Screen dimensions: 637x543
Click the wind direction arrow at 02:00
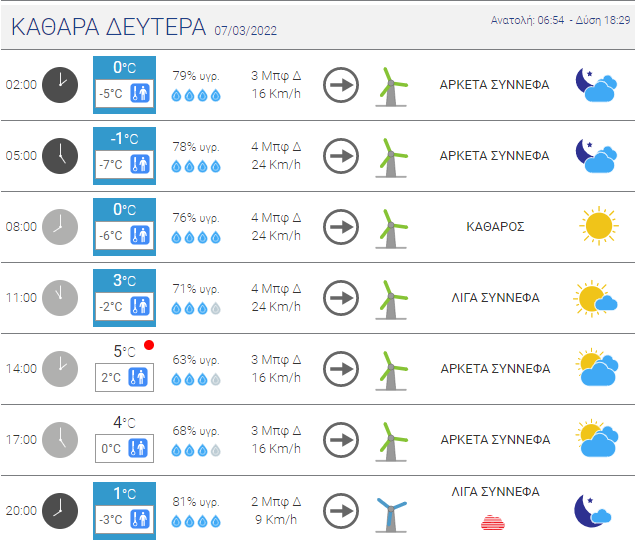tap(341, 85)
